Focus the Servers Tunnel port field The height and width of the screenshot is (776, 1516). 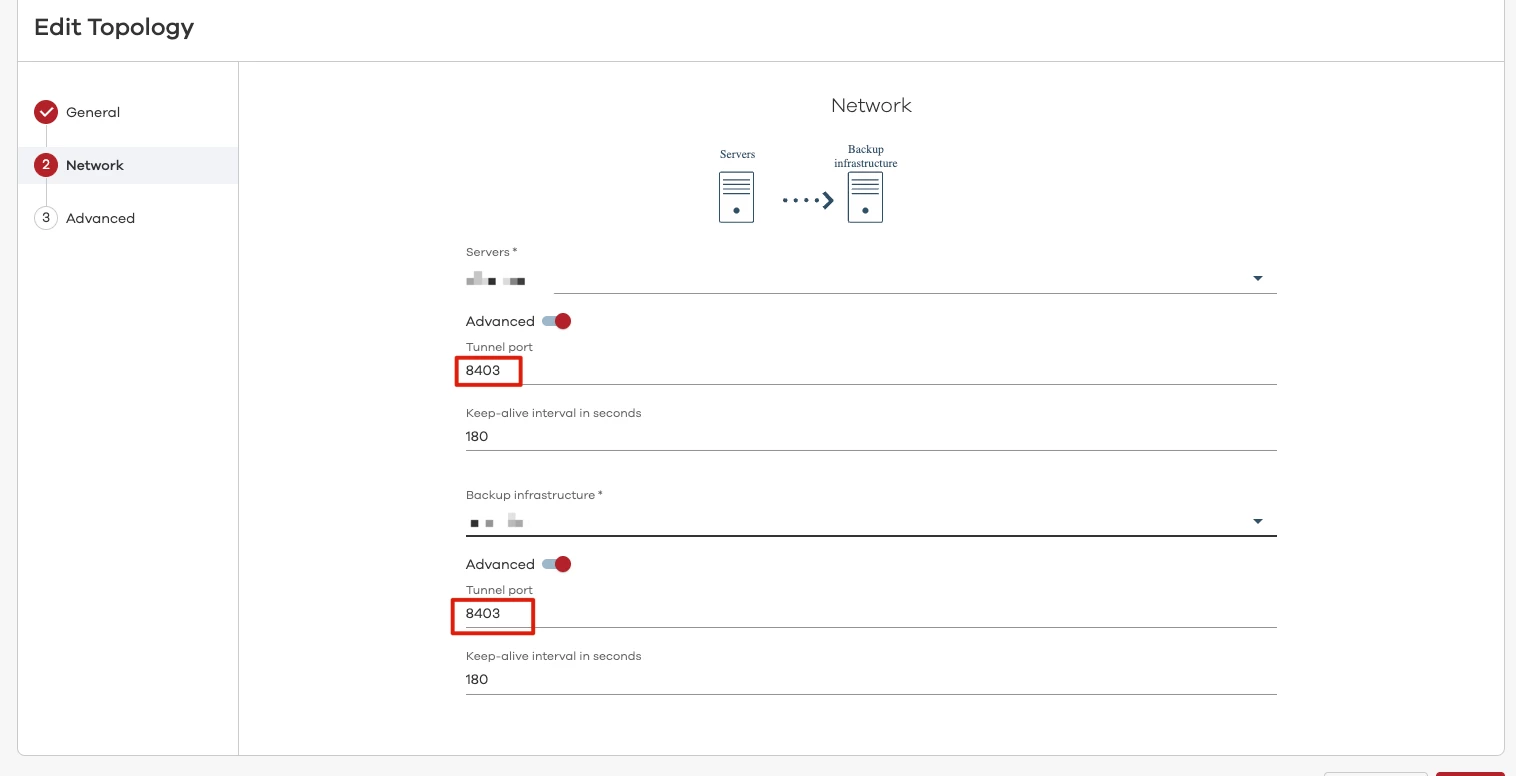click(870, 371)
